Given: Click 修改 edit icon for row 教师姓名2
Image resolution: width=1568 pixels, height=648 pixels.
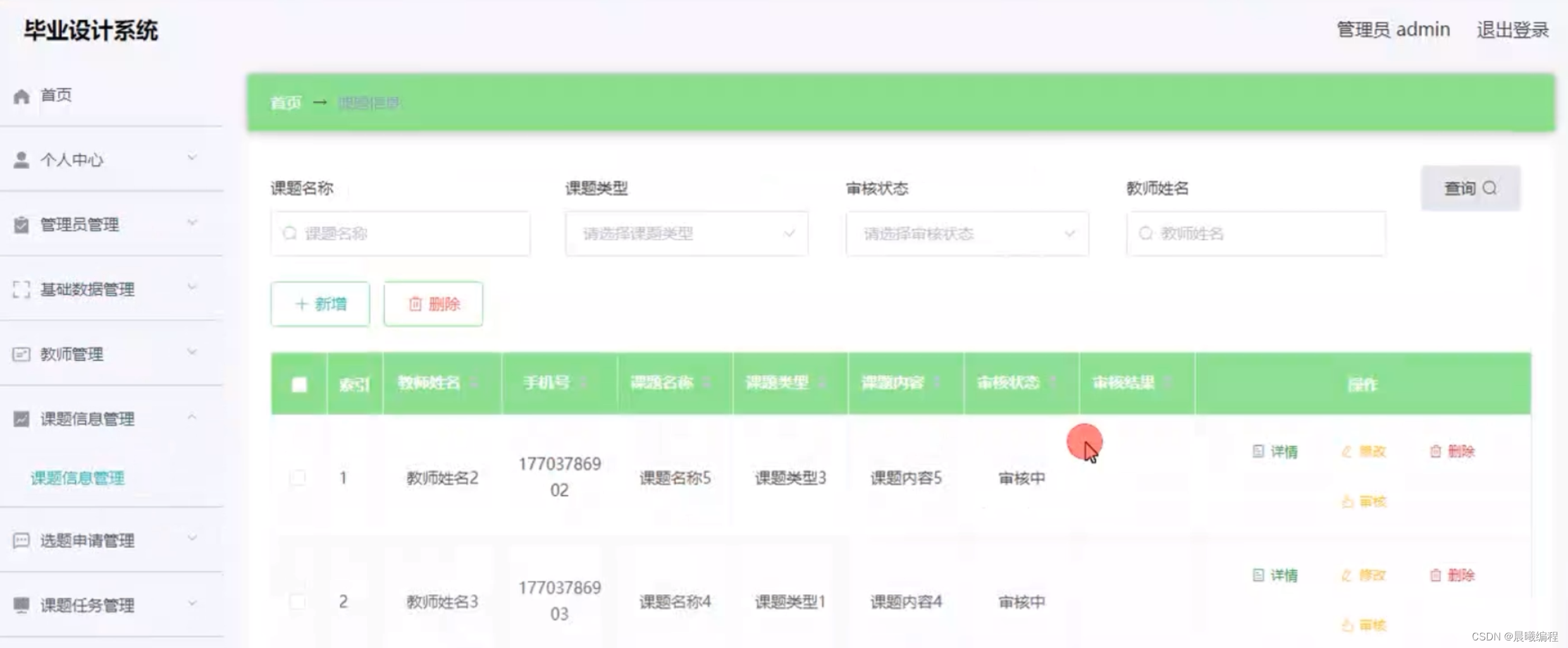Looking at the screenshot, I should coord(1347,451).
